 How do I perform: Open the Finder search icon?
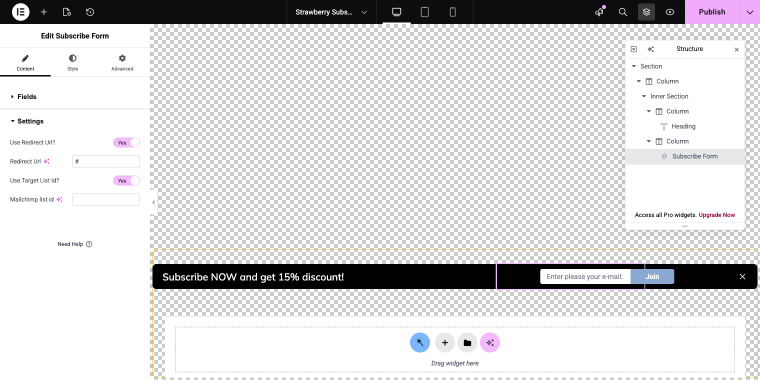click(623, 12)
